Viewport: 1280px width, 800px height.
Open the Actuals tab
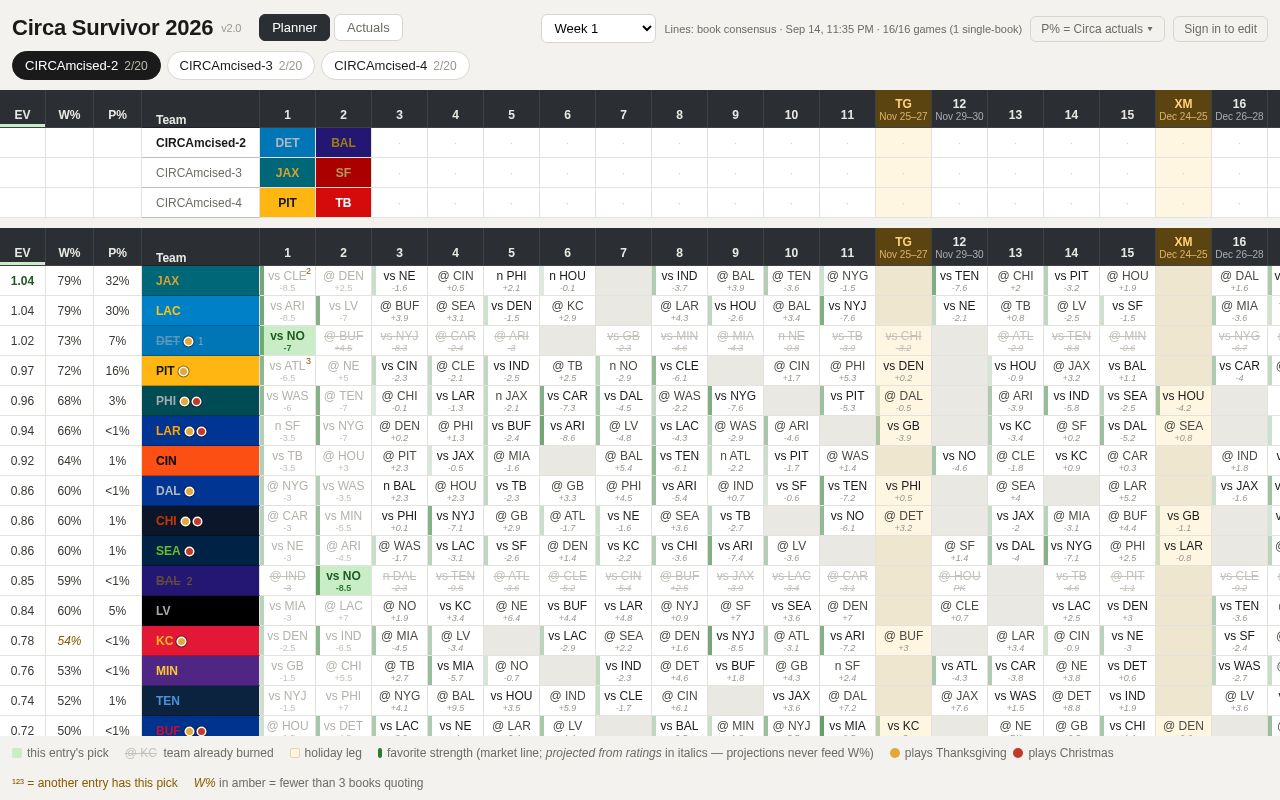[x=368, y=28]
